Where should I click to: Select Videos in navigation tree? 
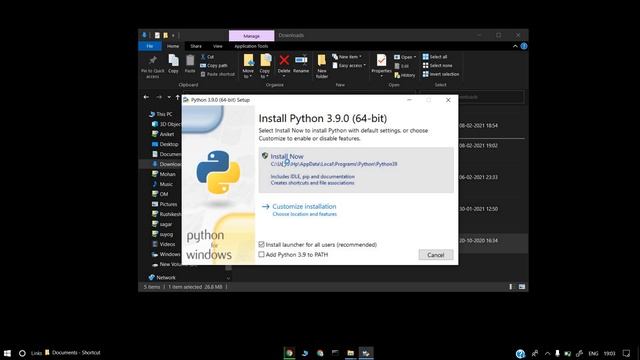pos(164,244)
